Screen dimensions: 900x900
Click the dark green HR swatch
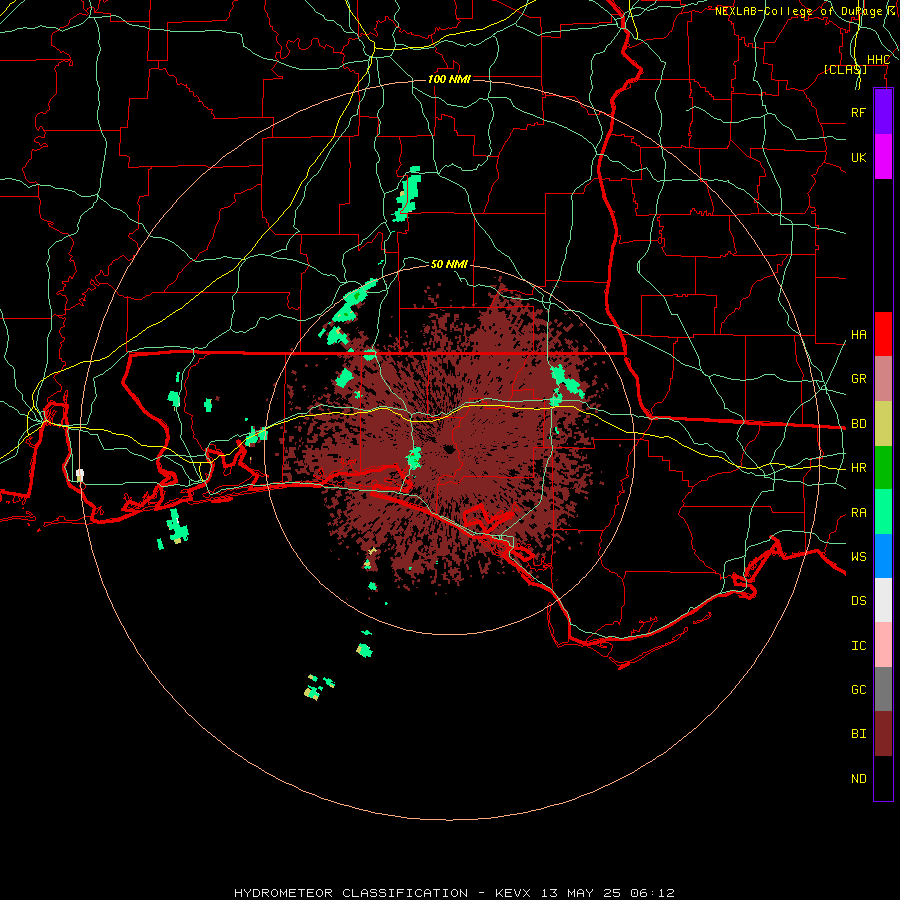pos(883,468)
